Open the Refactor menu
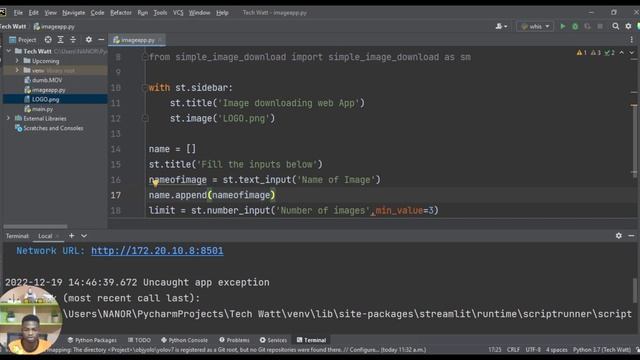 tap(121, 13)
